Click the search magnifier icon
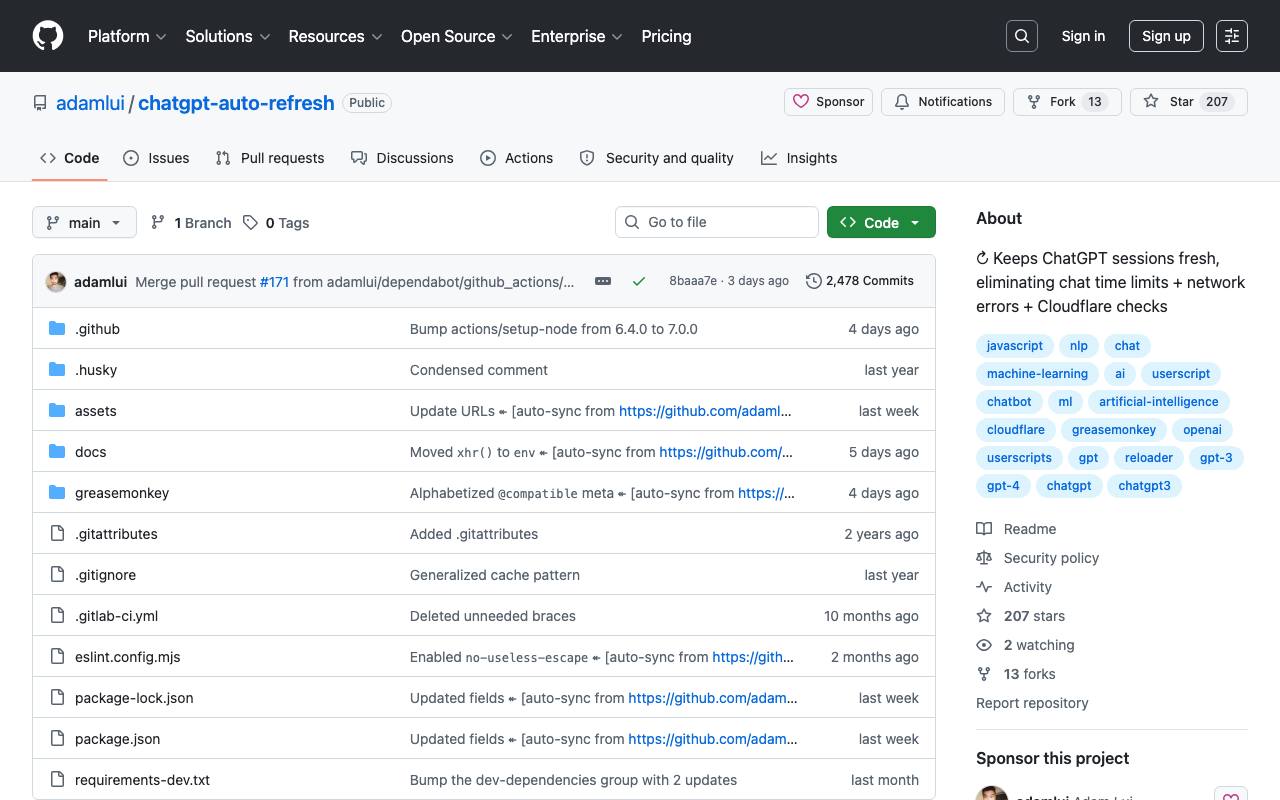The image size is (1280, 800). pos(1022,36)
